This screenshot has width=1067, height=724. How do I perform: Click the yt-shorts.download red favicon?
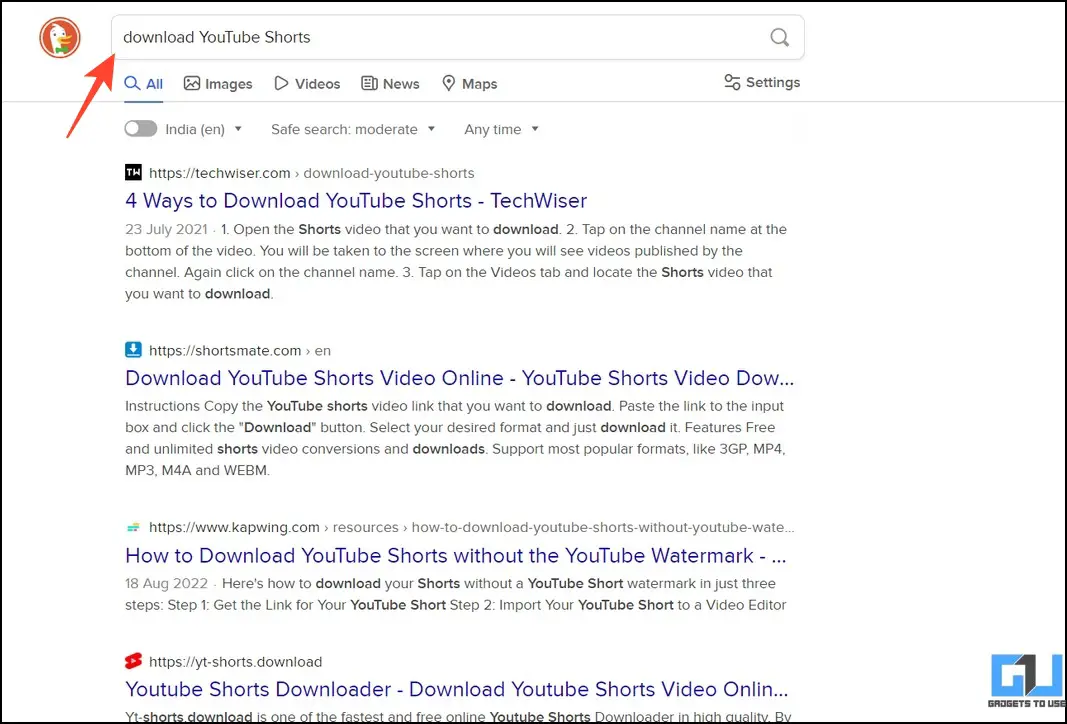pyautogui.click(x=133, y=661)
